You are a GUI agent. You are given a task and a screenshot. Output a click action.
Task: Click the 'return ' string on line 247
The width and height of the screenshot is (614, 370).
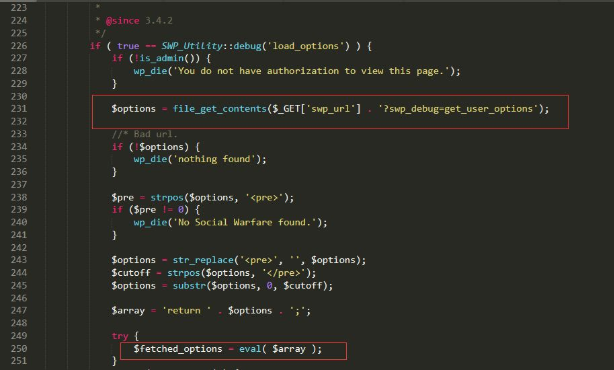[x=186, y=311]
